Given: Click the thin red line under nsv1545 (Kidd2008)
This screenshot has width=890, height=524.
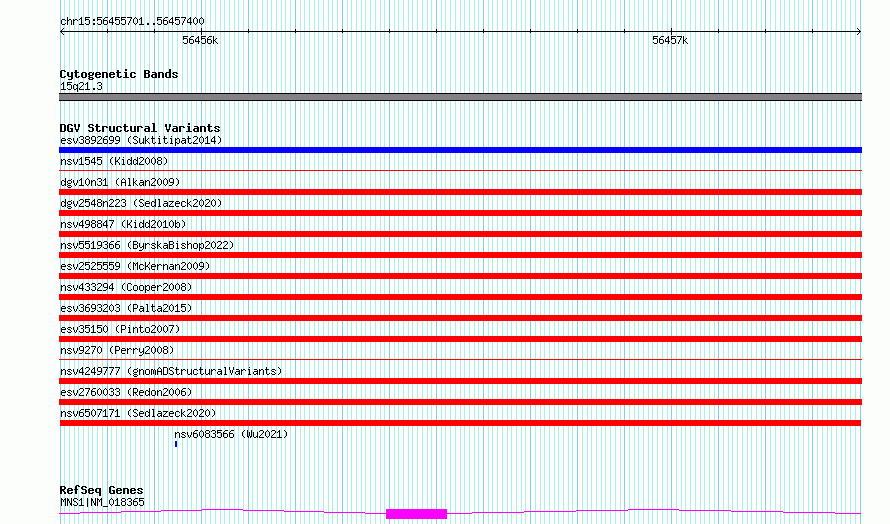Looking at the screenshot, I should point(460,170).
